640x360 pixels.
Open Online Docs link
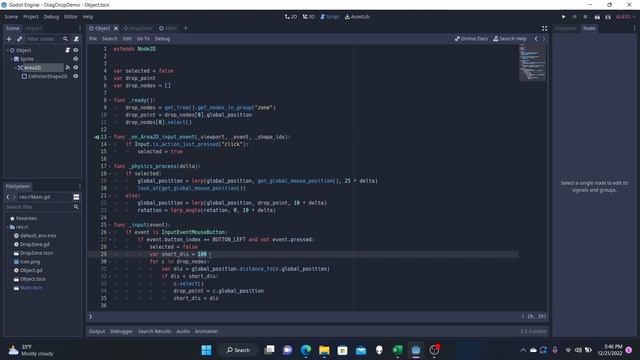point(471,39)
